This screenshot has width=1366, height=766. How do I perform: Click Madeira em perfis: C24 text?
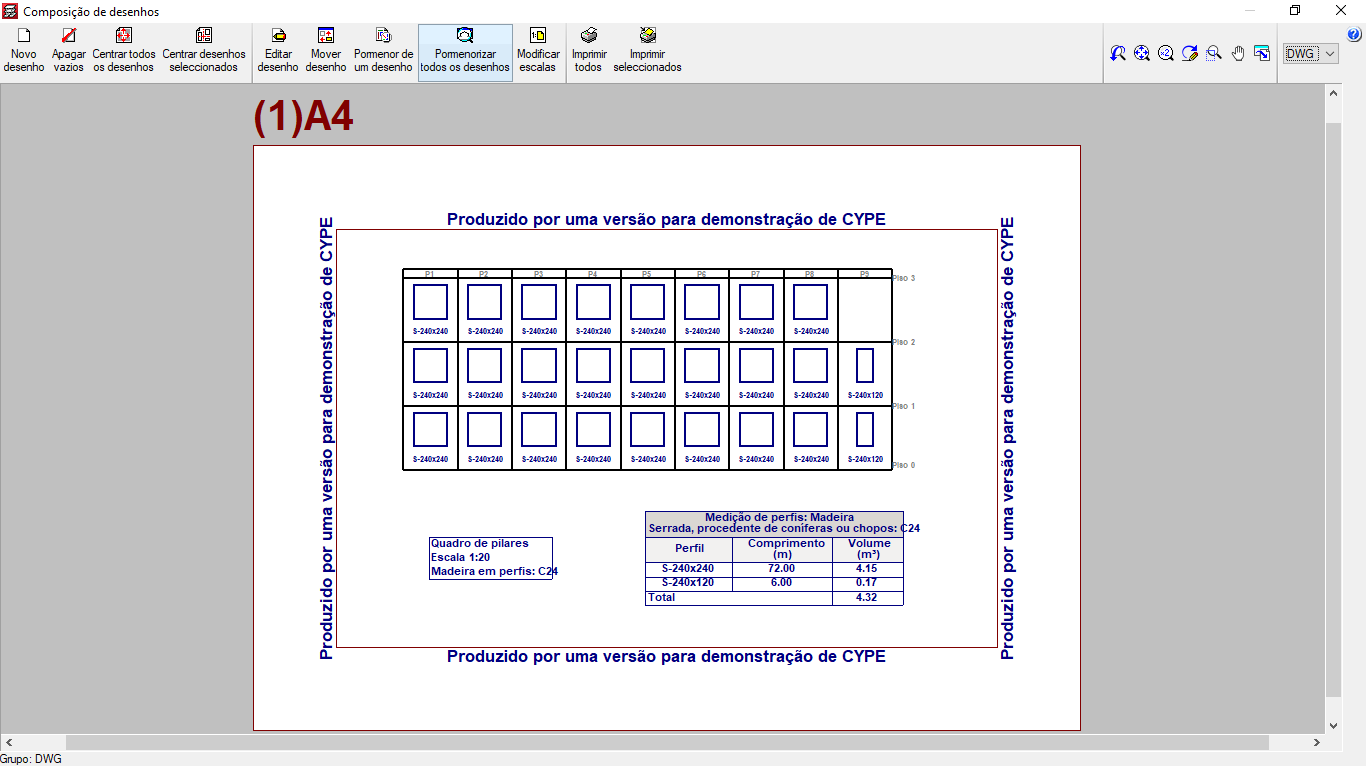[494, 572]
